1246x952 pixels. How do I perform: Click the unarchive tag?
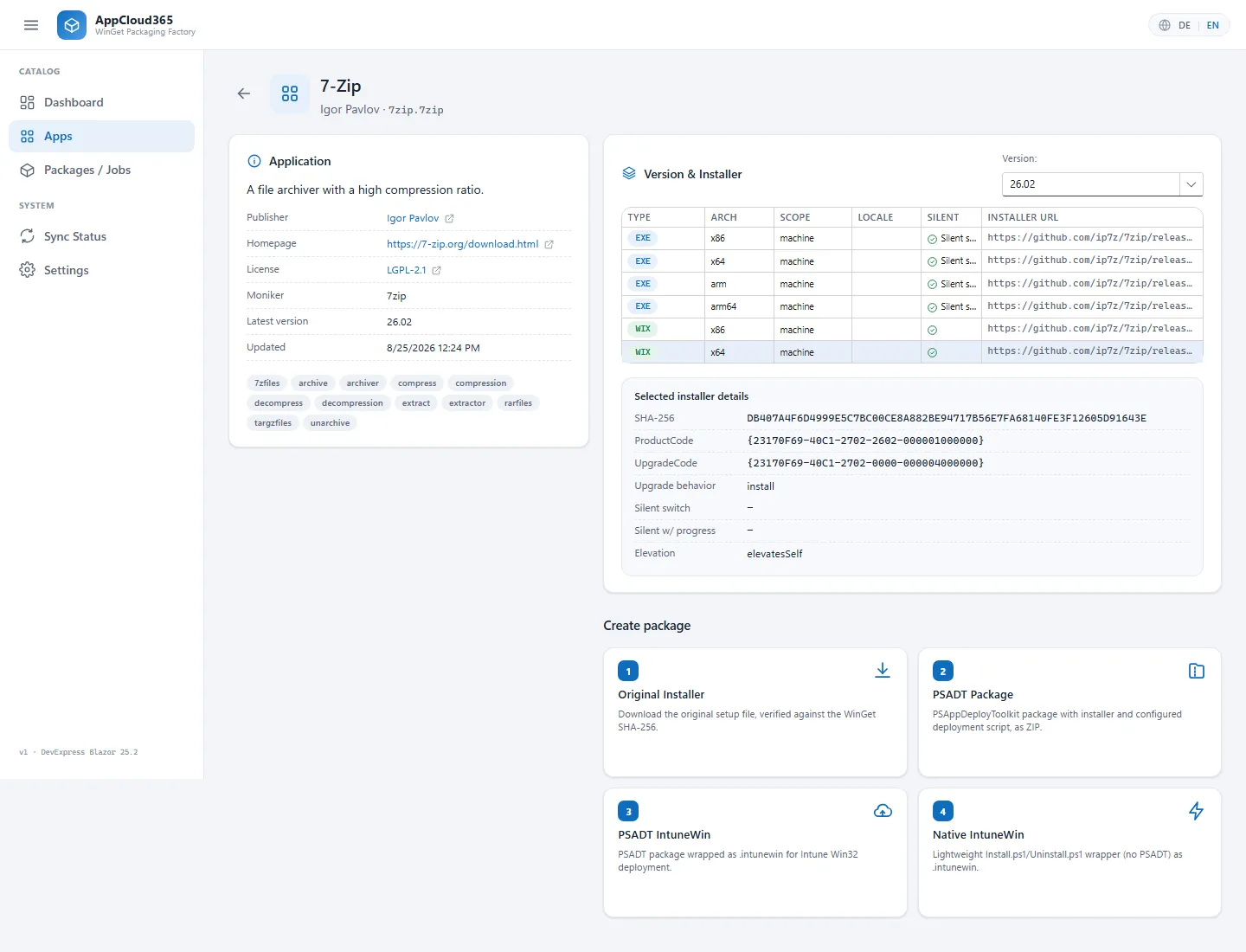coord(331,423)
